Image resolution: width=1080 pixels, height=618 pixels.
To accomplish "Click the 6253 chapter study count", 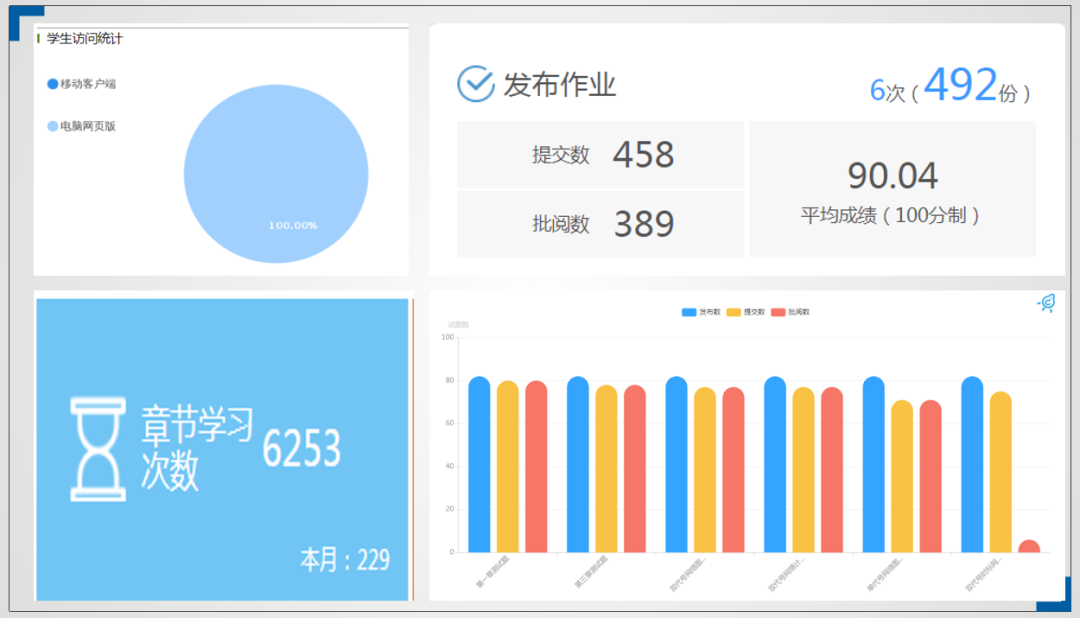I will 301,450.
